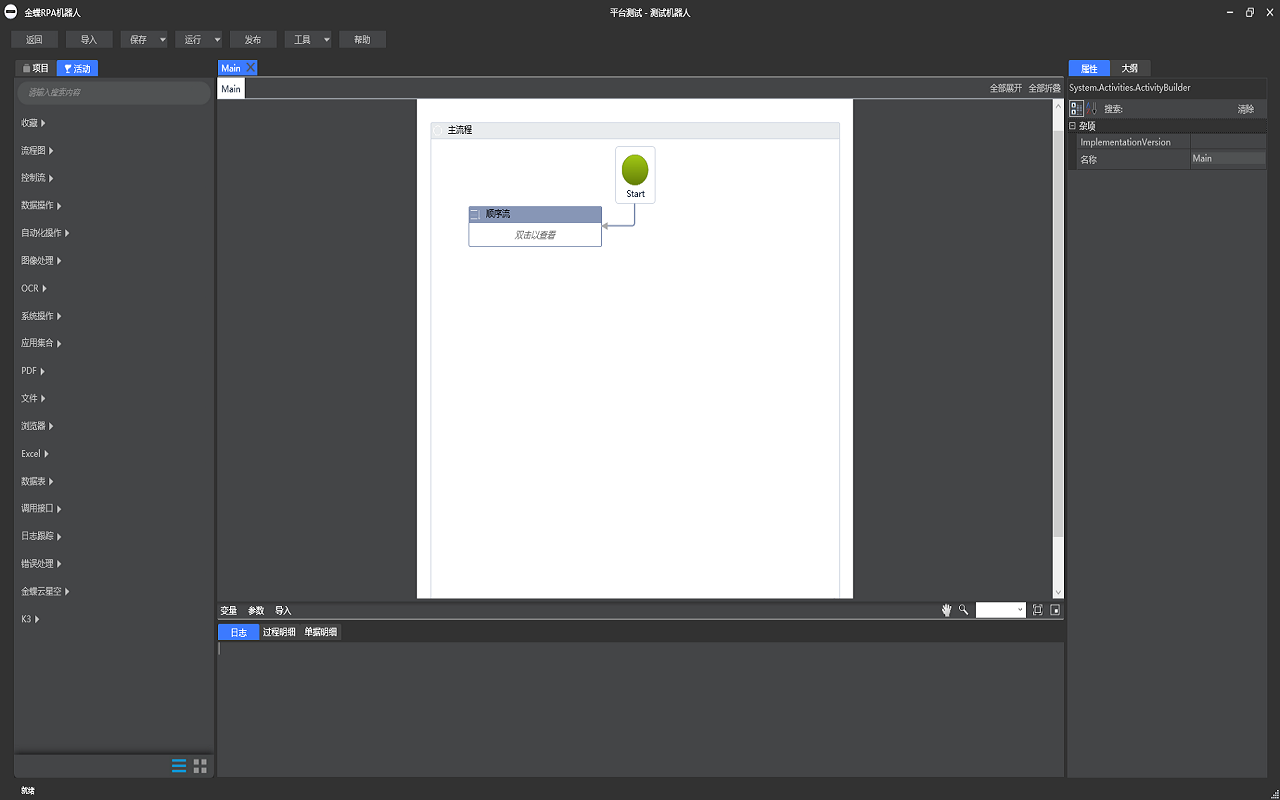The height and width of the screenshot is (800, 1280).
Task: Expand the 自动化操作 category
Action: point(45,233)
